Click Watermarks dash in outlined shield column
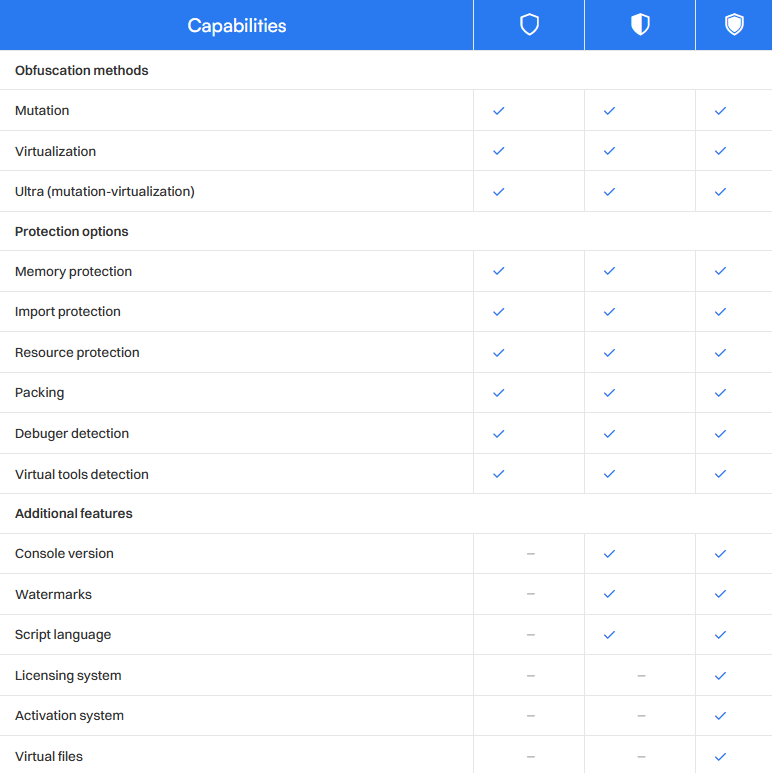 pos(530,594)
